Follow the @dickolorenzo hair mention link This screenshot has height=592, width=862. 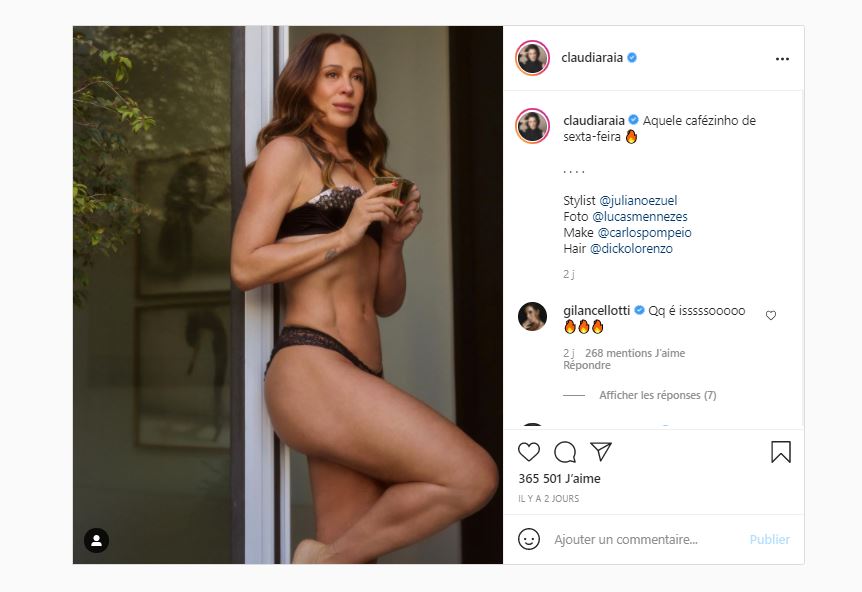[x=631, y=248]
